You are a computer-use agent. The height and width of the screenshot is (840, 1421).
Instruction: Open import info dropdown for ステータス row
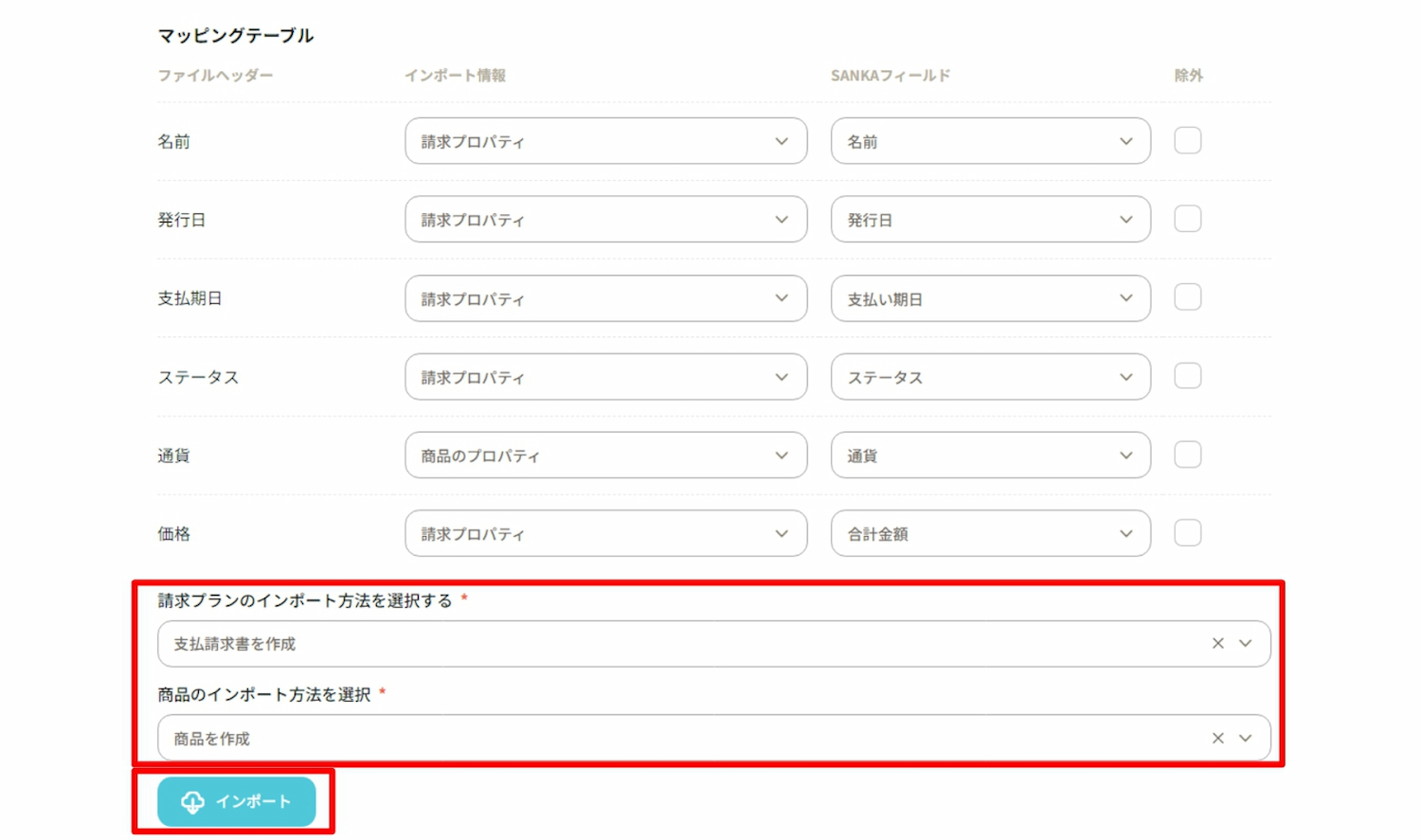pos(605,377)
